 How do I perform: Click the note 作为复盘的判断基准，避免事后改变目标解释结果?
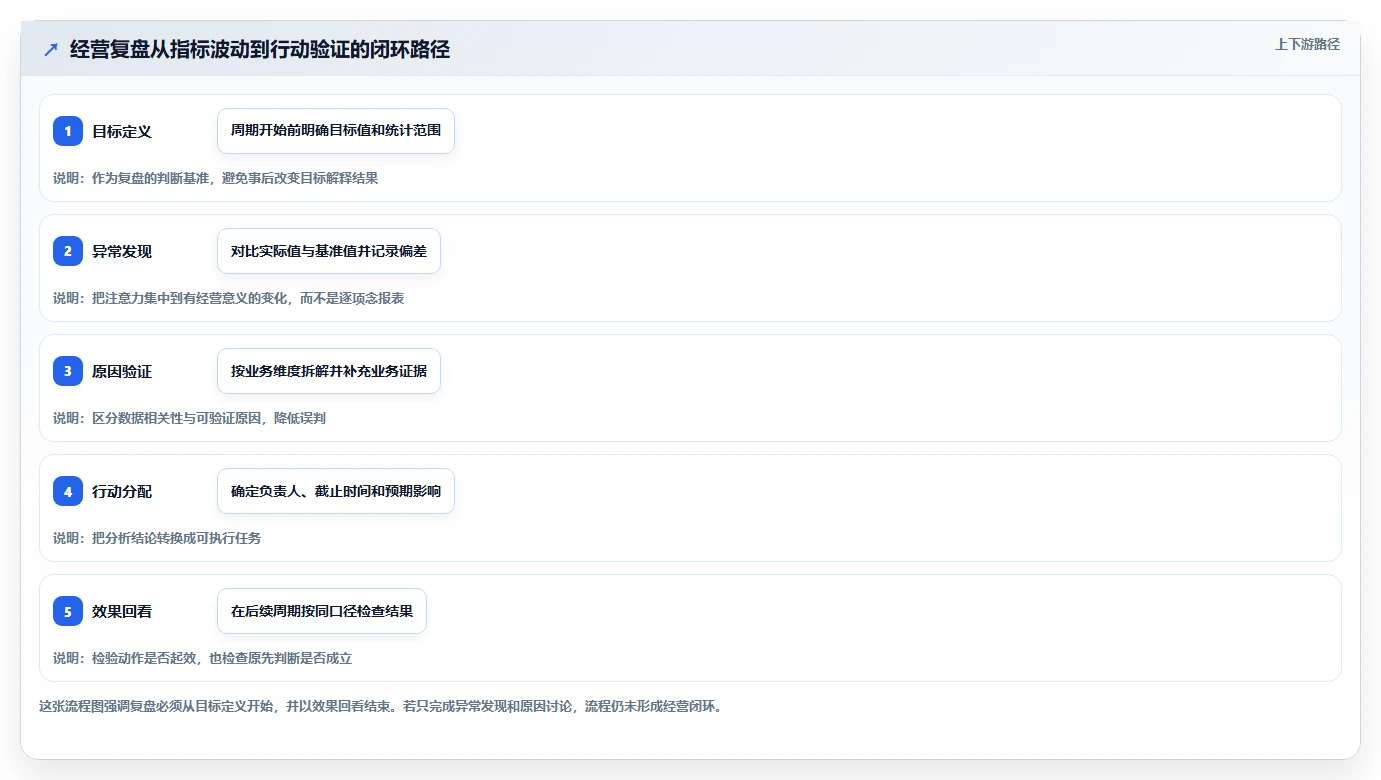tap(216, 178)
